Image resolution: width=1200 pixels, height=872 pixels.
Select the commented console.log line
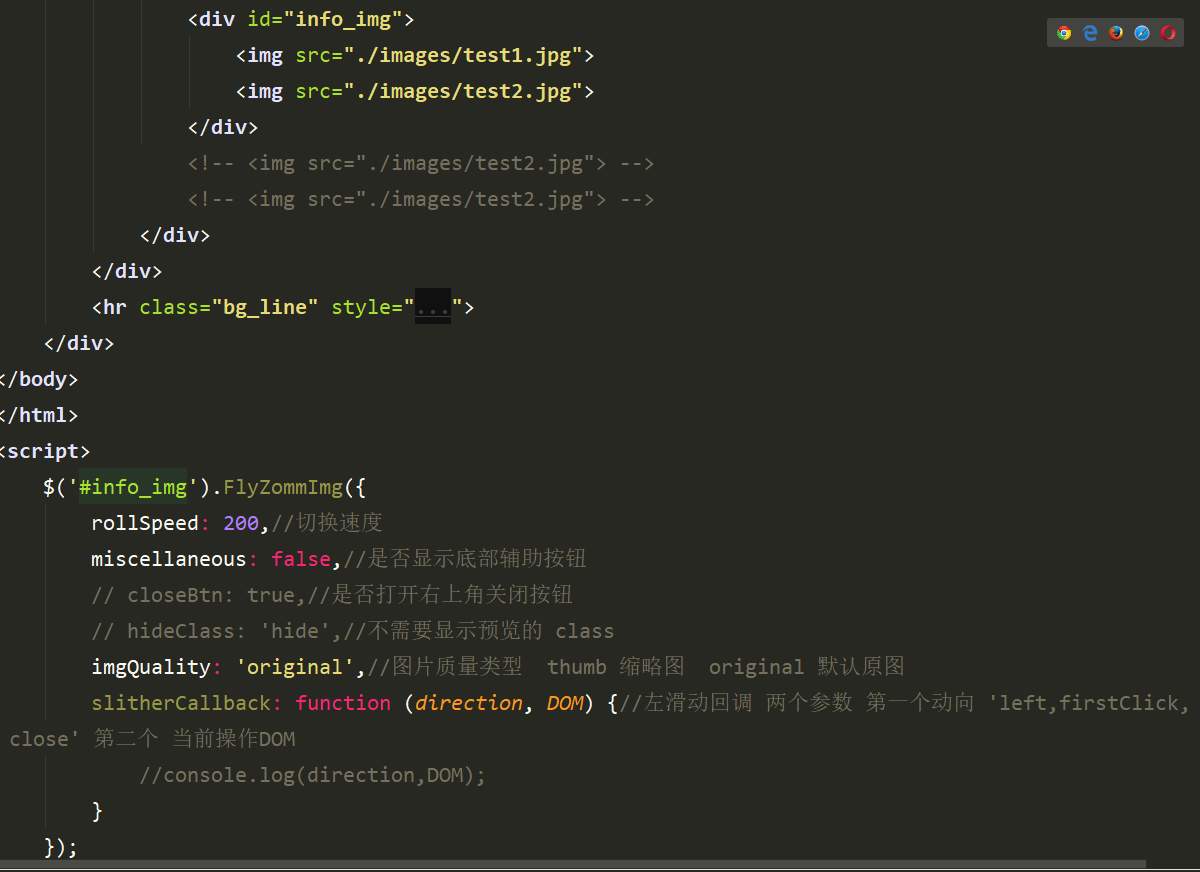310,775
